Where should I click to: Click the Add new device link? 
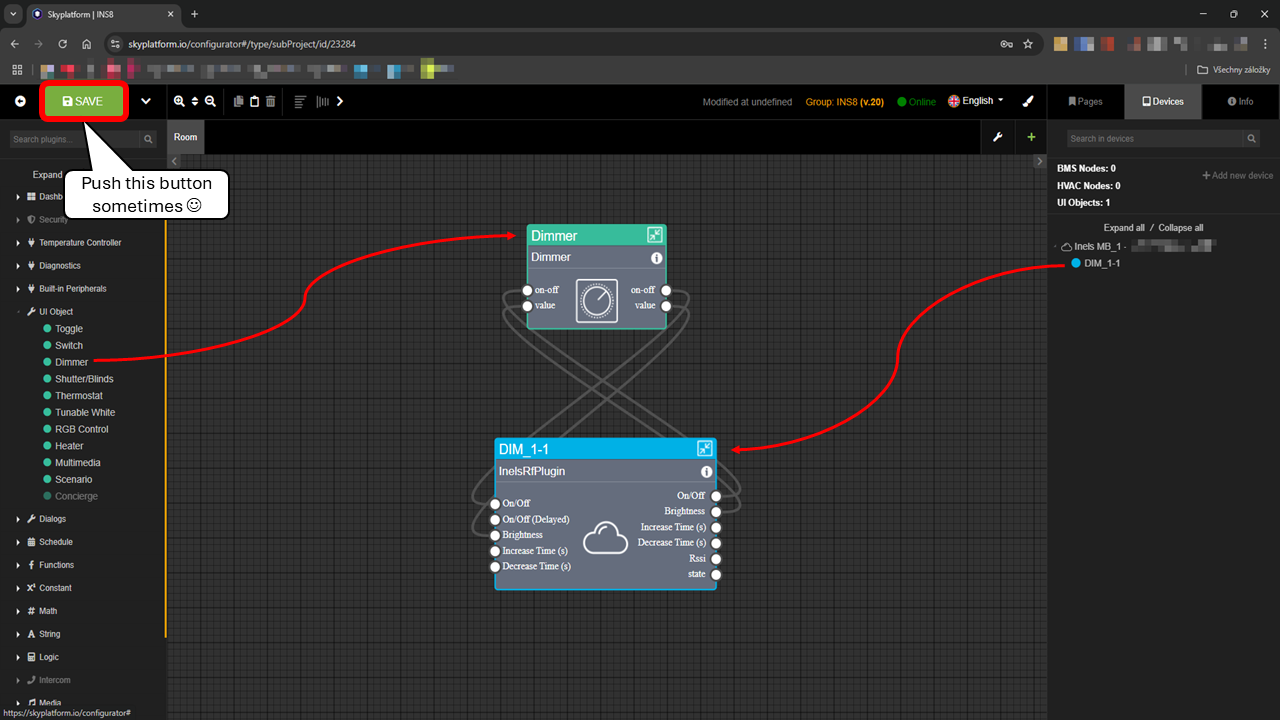click(x=1237, y=176)
